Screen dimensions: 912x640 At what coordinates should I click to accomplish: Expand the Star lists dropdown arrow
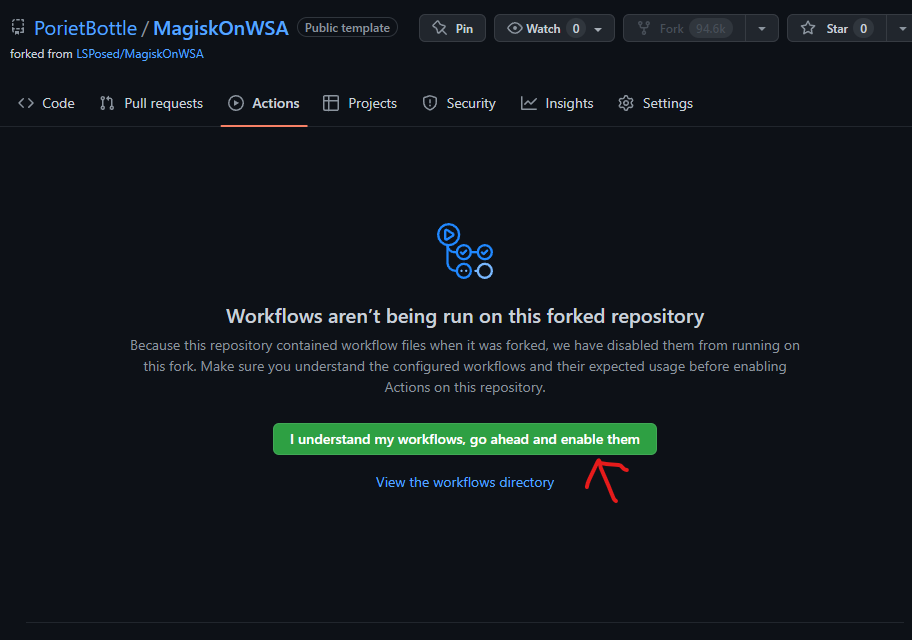tap(900, 29)
